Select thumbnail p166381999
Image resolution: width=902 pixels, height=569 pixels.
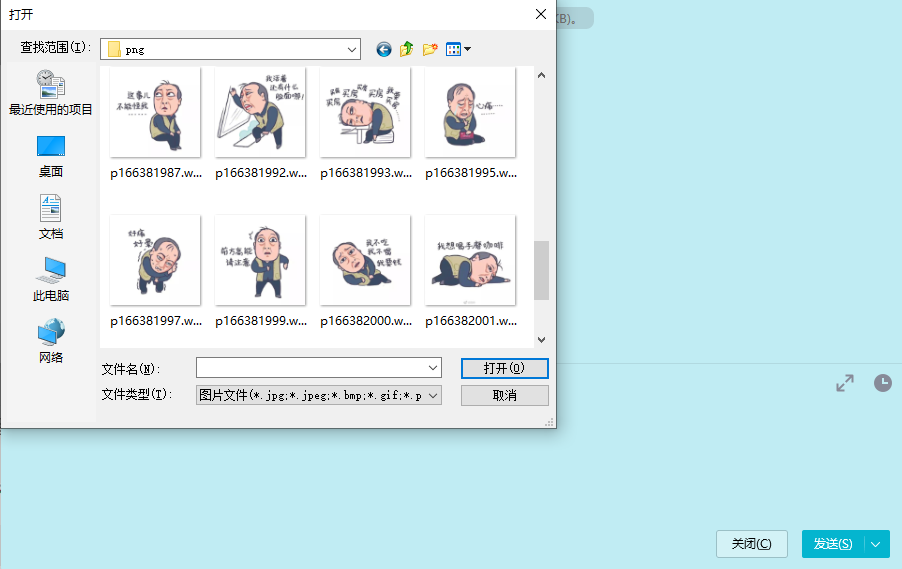click(x=260, y=260)
